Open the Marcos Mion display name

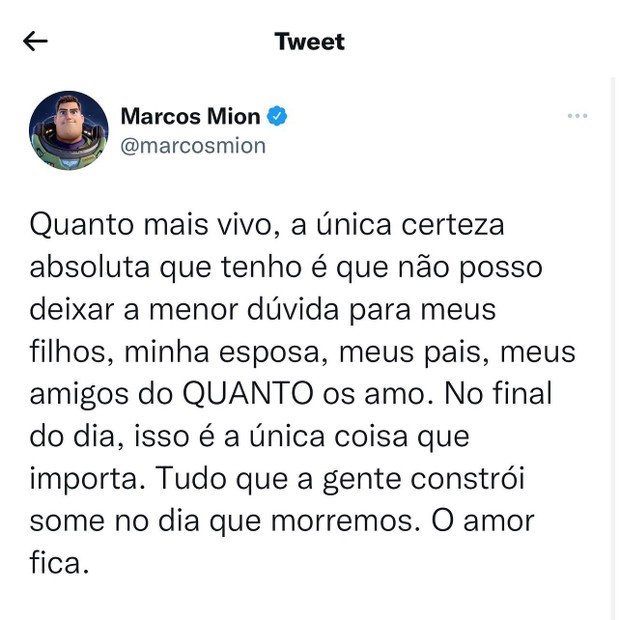coord(190,116)
